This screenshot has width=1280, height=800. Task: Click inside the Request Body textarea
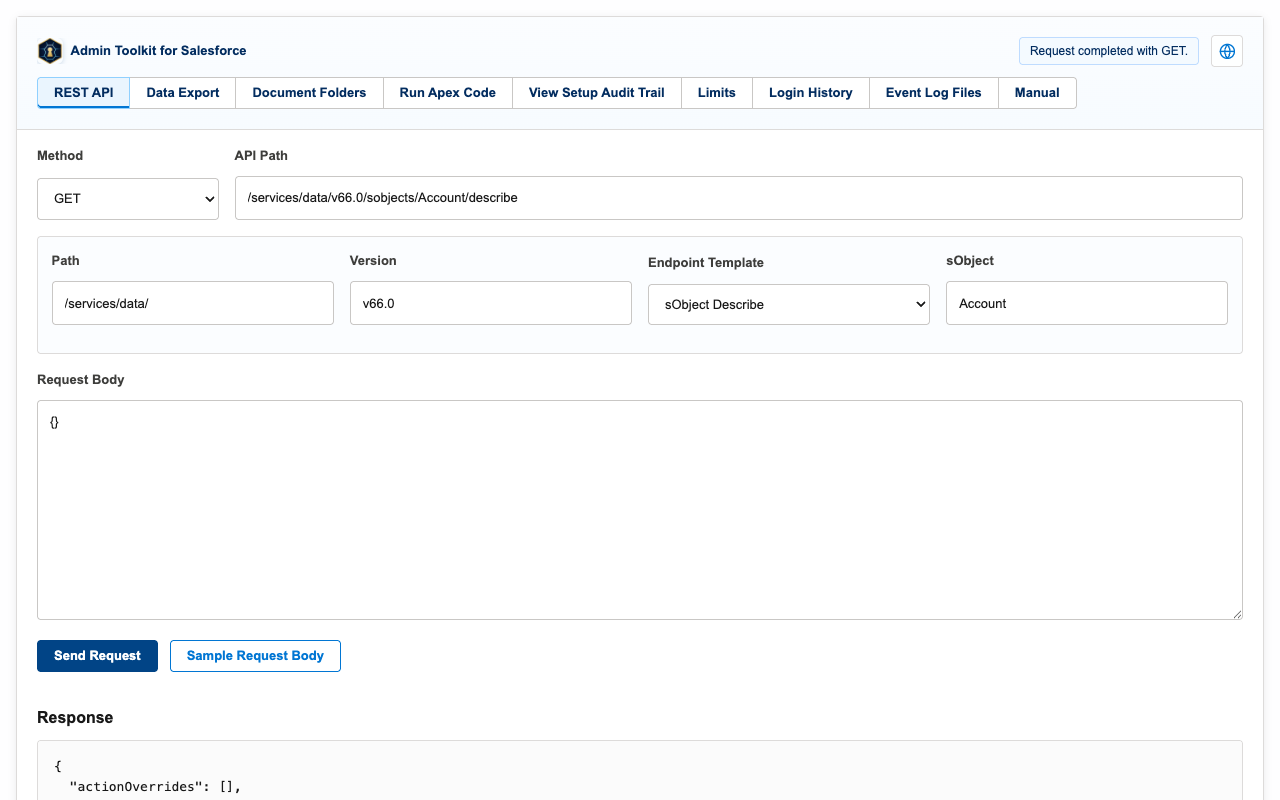coord(640,510)
